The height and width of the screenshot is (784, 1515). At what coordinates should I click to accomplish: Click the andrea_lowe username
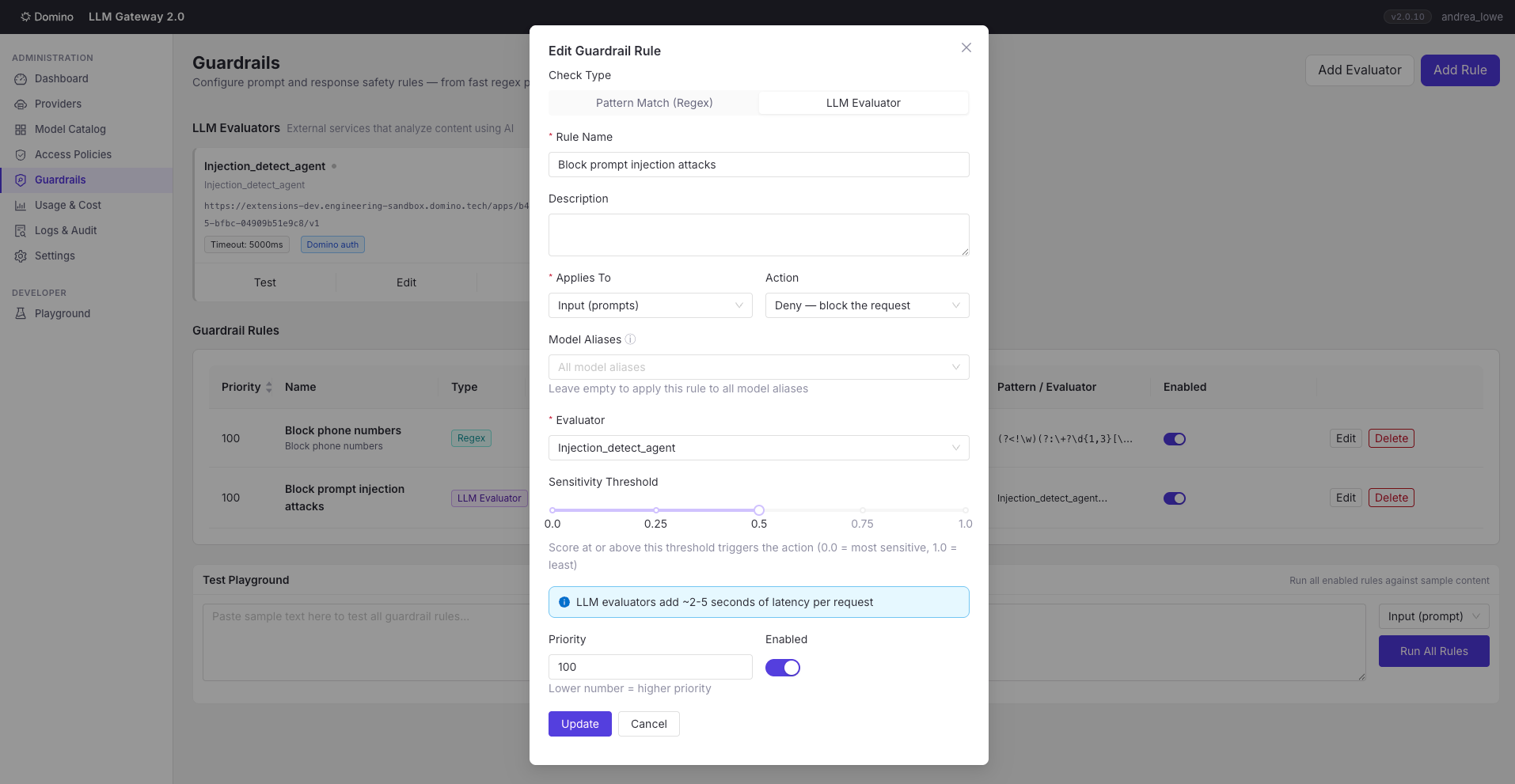[1471, 17]
